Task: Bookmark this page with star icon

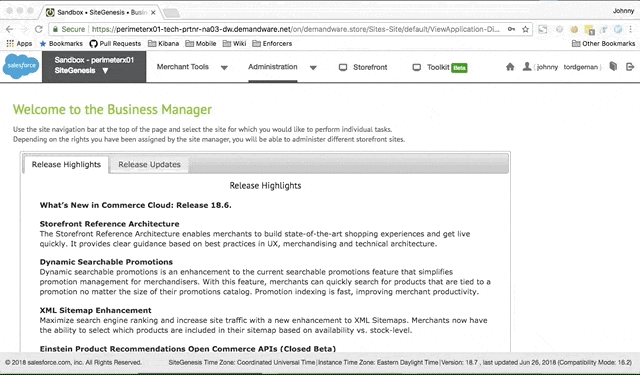Action: point(525,29)
